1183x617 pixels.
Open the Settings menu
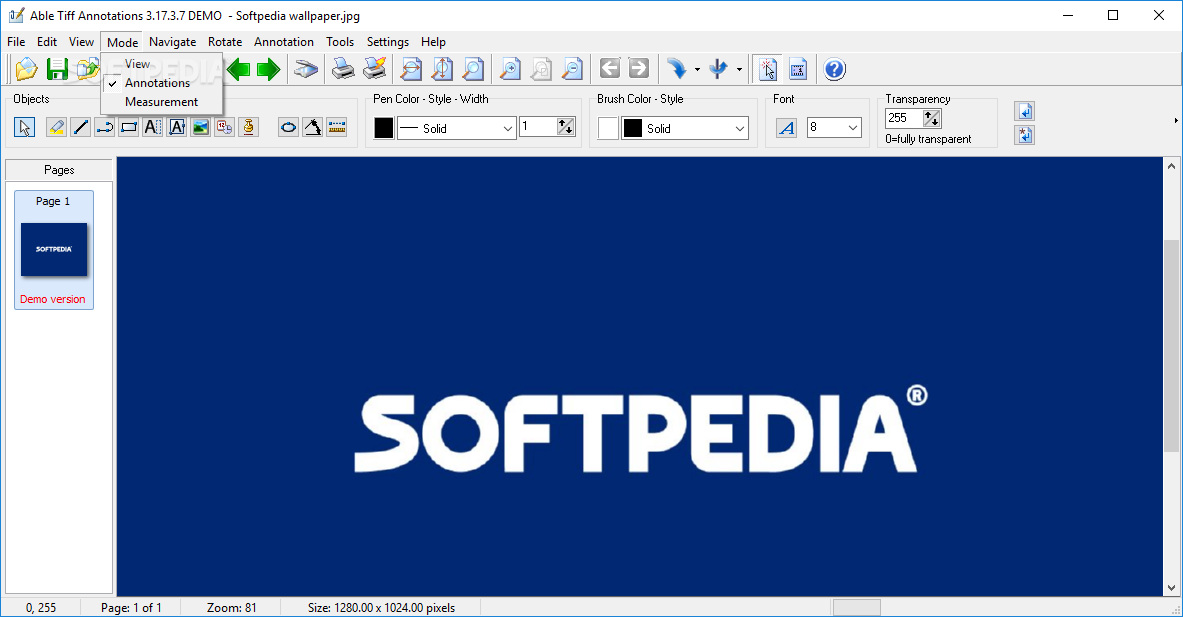tap(388, 42)
